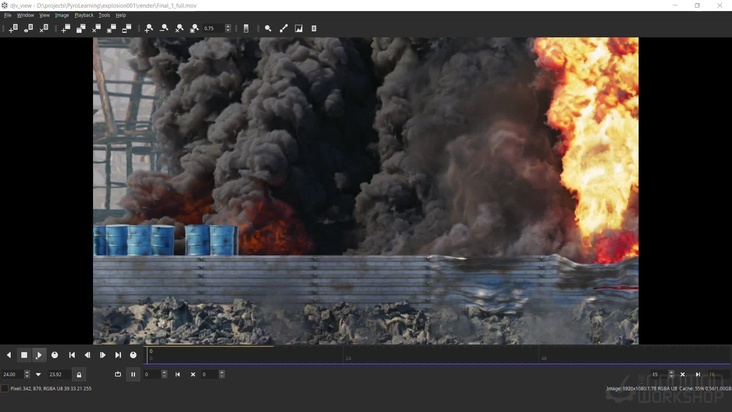Click the 'Pixel: 342, 879' status readout

click(x=51, y=388)
